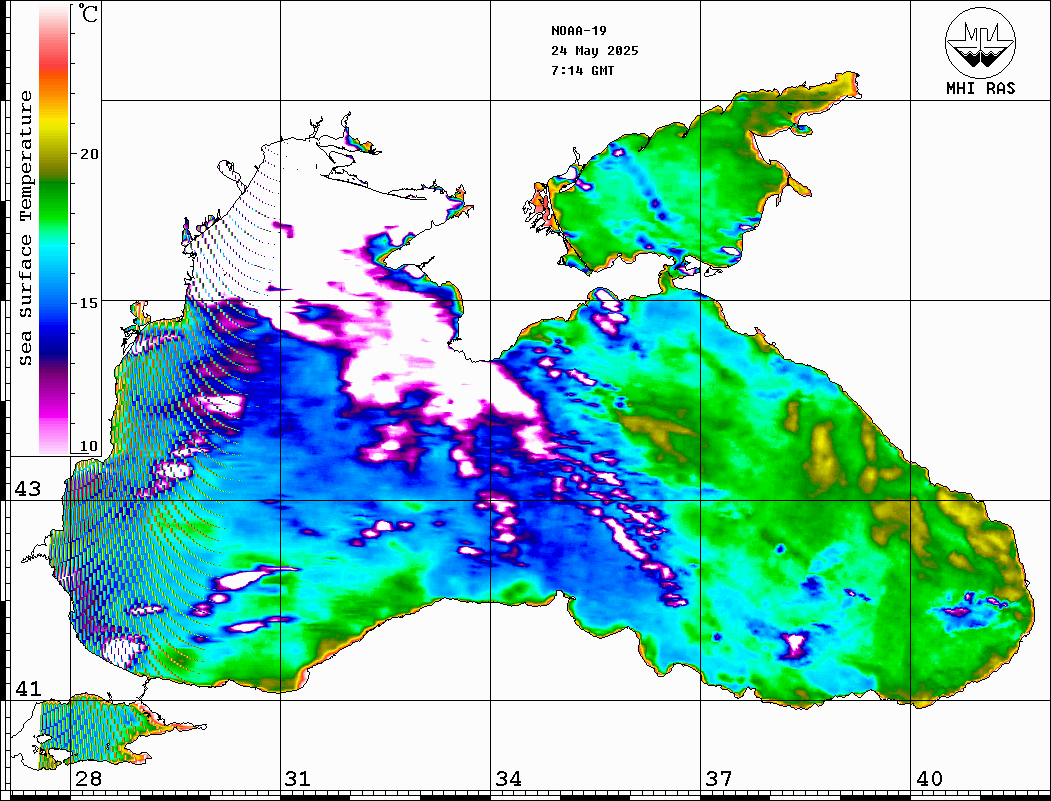
Task: Click the 10 tick on the temperature scale
Action: click(88, 446)
